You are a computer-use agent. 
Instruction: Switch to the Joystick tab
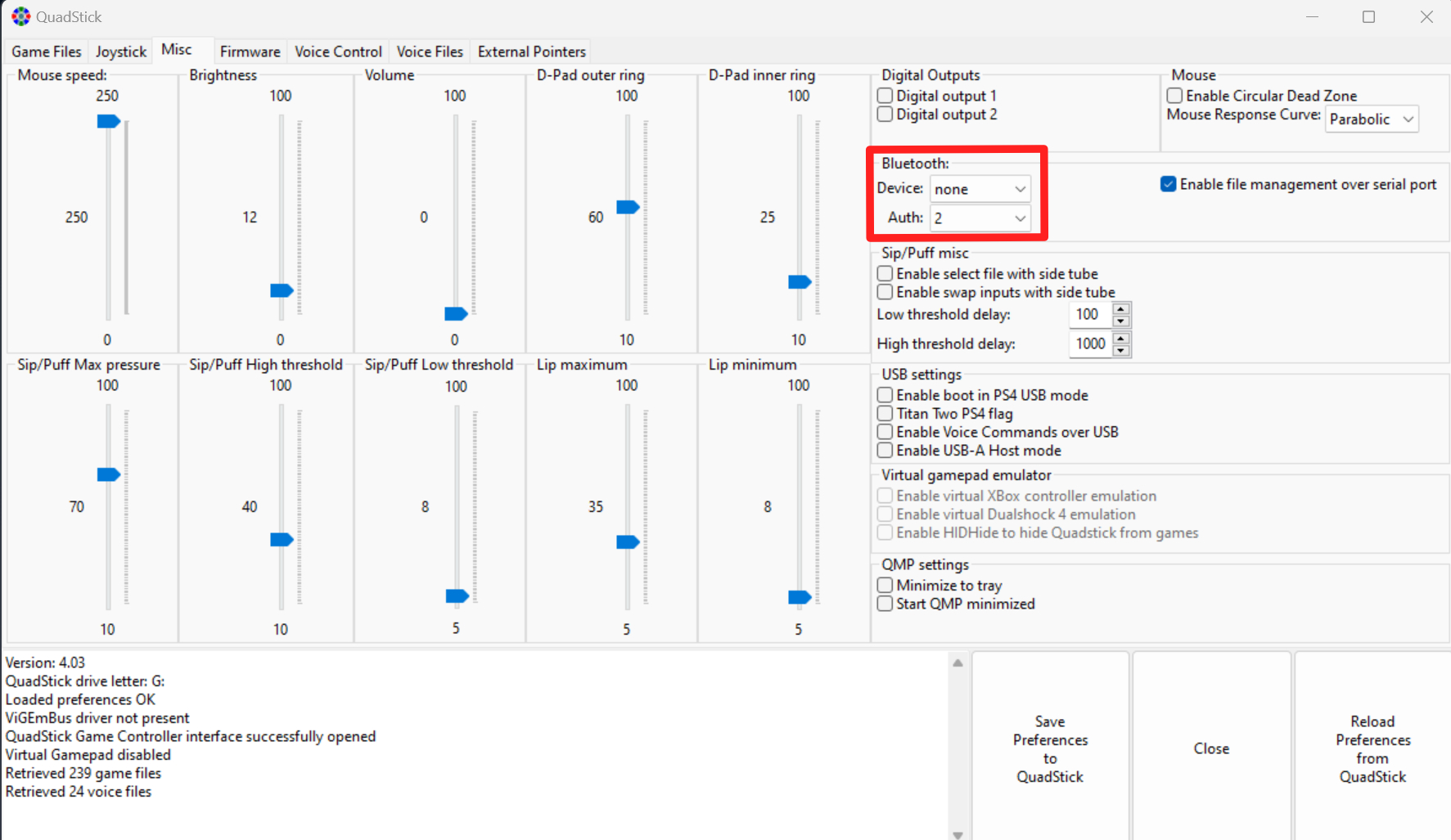[x=121, y=52]
